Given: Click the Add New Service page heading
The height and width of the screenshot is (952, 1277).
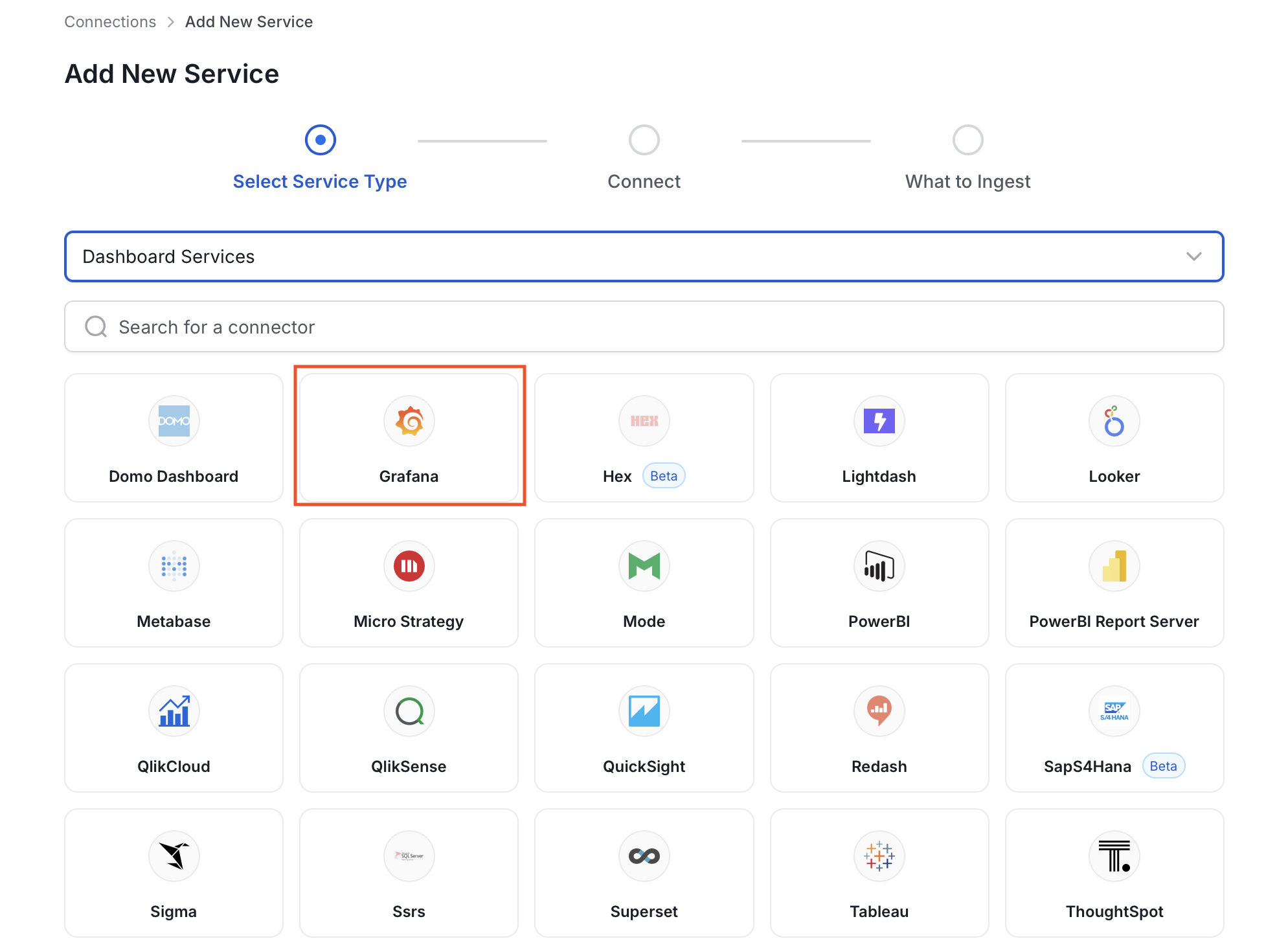Looking at the screenshot, I should [x=172, y=74].
